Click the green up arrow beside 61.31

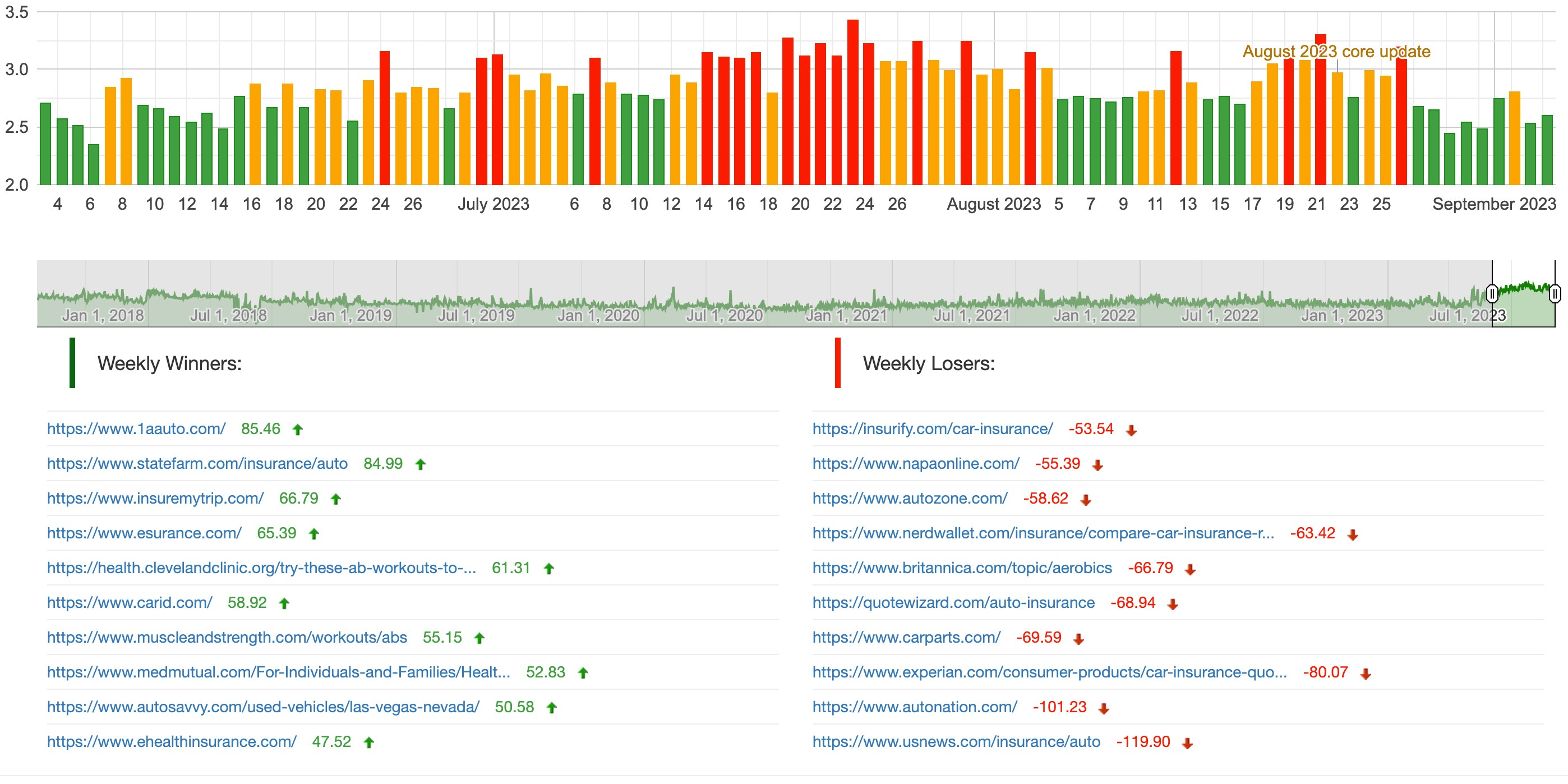coord(548,569)
